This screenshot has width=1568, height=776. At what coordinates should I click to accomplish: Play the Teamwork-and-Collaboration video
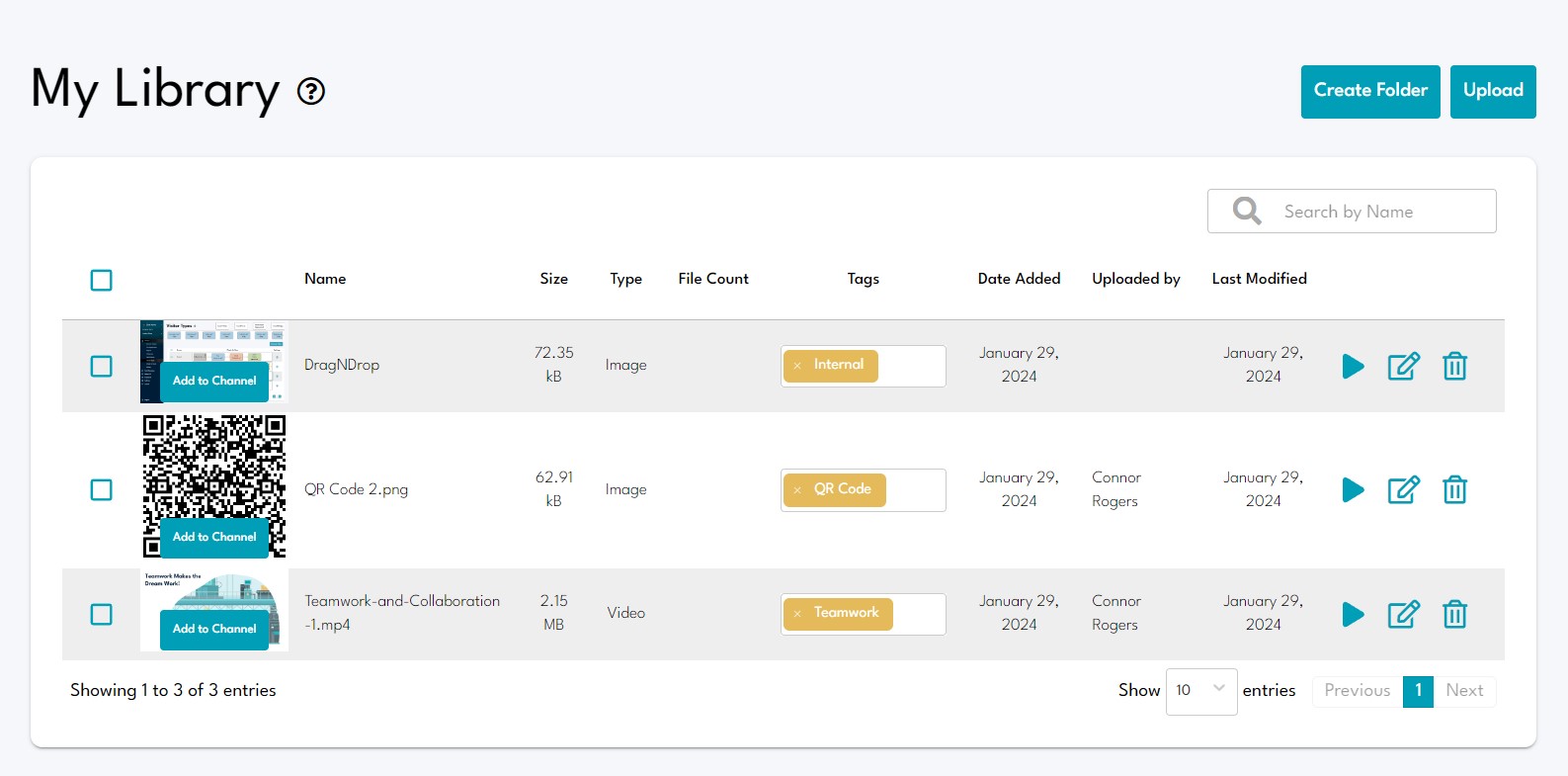click(x=1353, y=614)
